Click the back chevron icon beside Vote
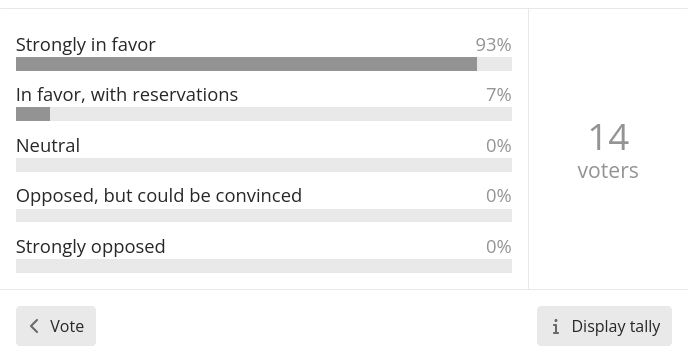 click(x=34, y=326)
